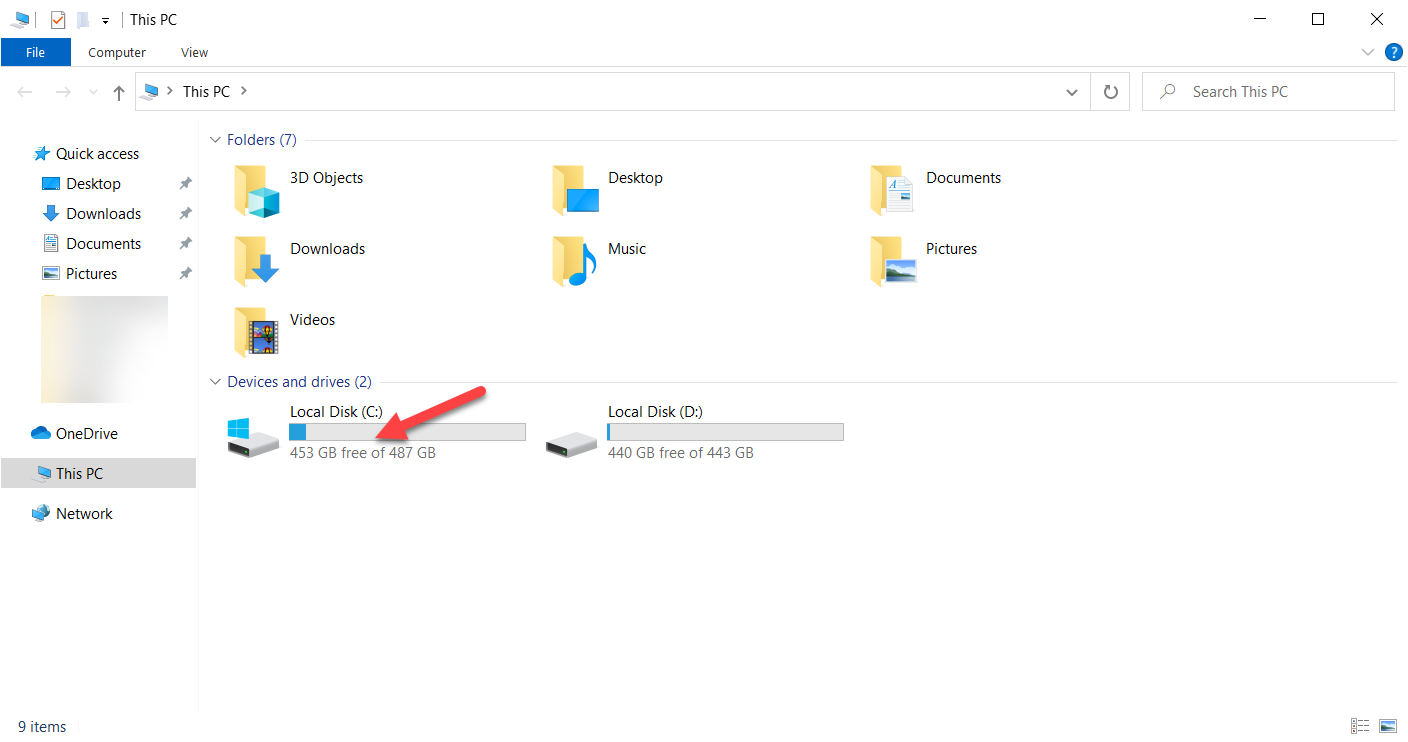The height and width of the screenshot is (742, 1408).
Task: Collapse the Folders section
Action: pos(216,139)
